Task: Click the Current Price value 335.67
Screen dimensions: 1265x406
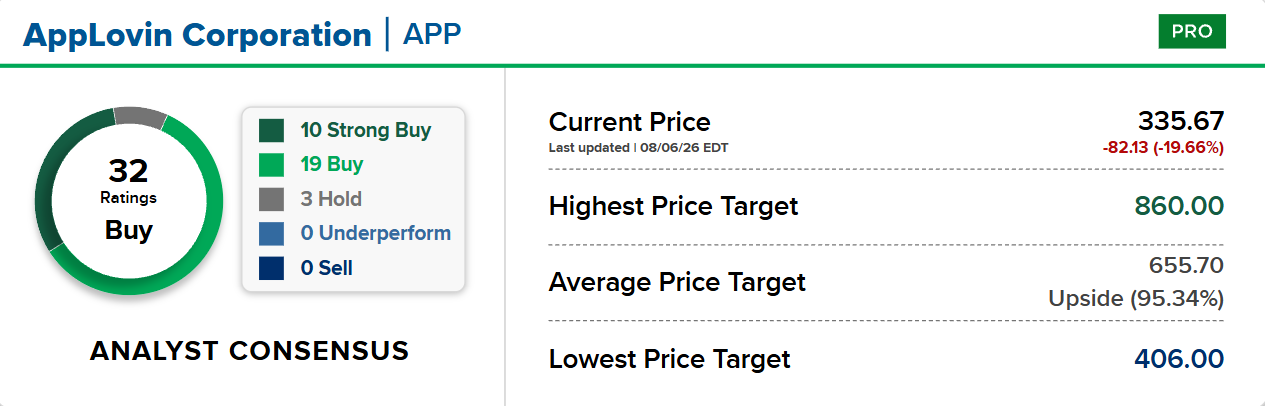Action: pos(1182,122)
